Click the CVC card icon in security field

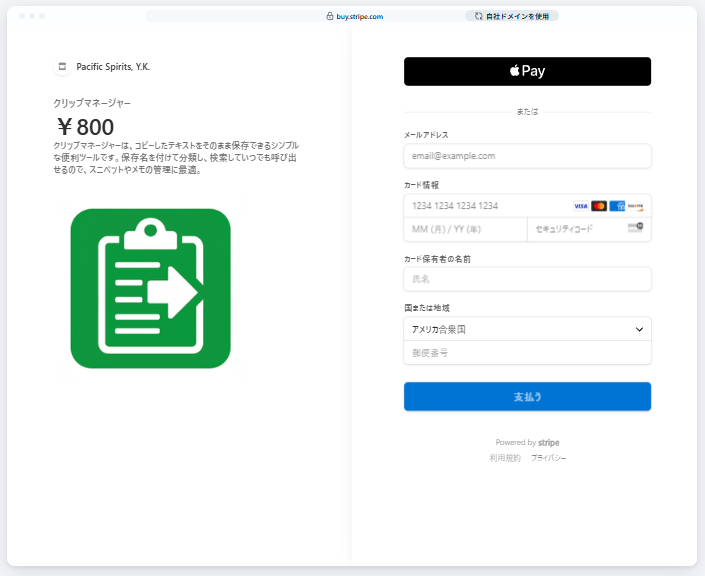634,229
